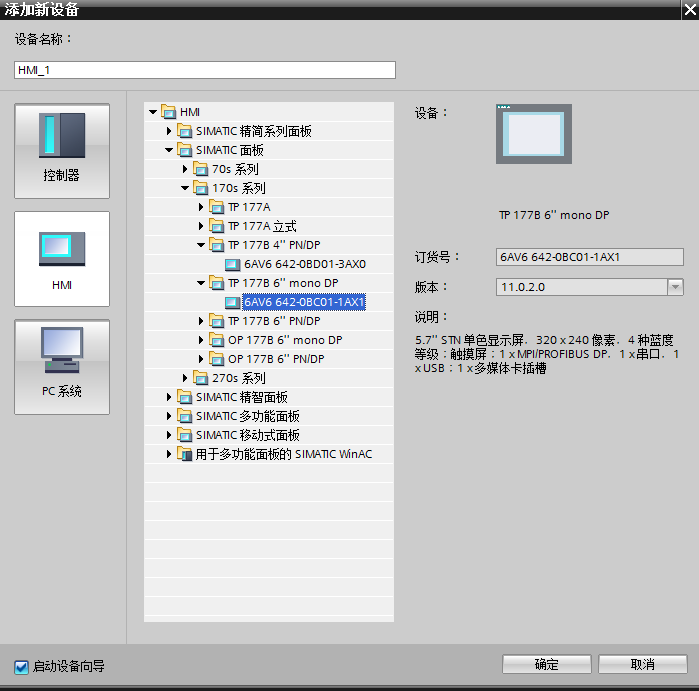699x691 pixels.
Task: Click folder icon of TP 177B 4'' PN/DP
Action: (217, 245)
